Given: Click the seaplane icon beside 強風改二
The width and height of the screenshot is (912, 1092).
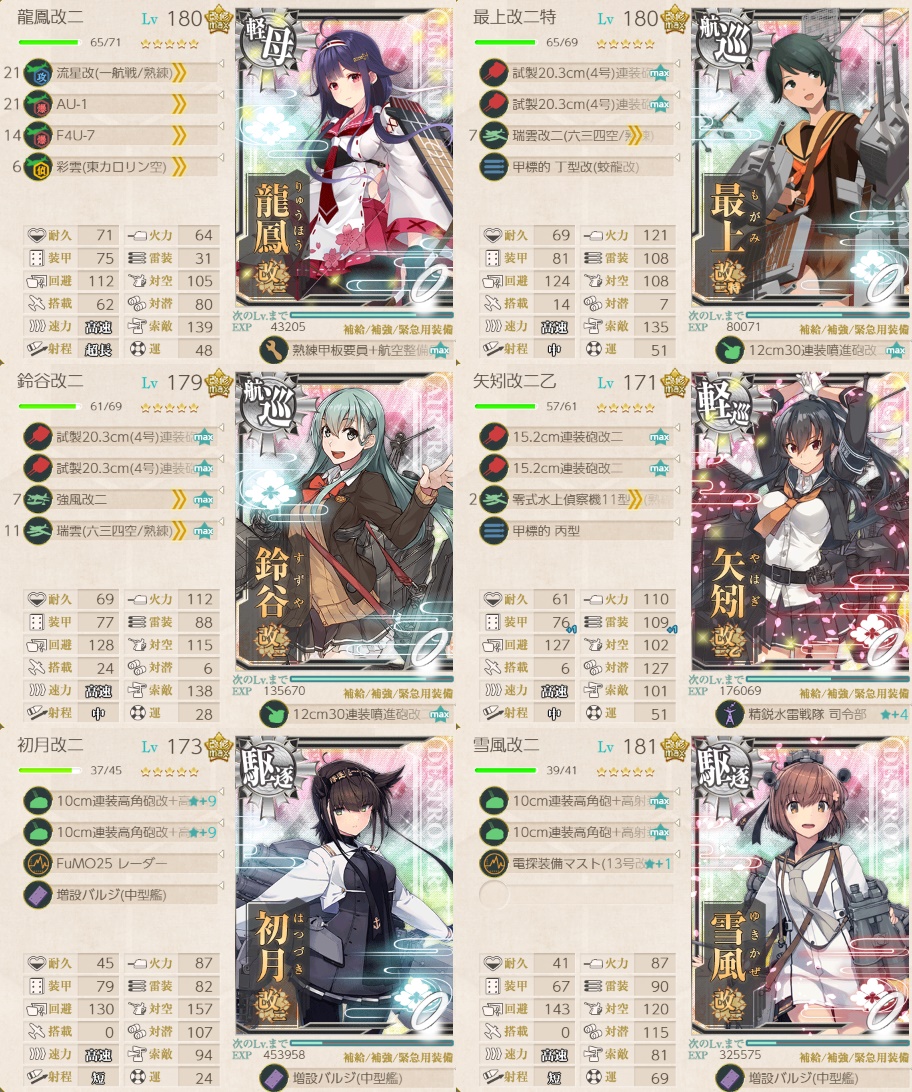Looking at the screenshot, I should (38, 499).
